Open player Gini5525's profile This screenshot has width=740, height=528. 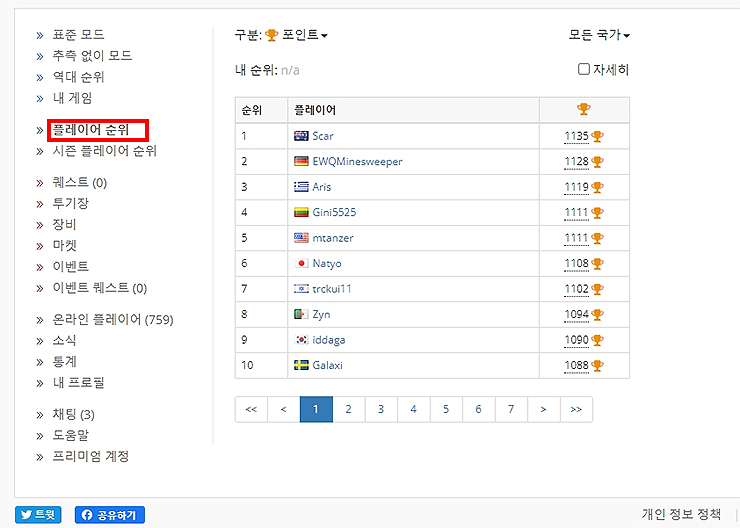coord(334,213)
